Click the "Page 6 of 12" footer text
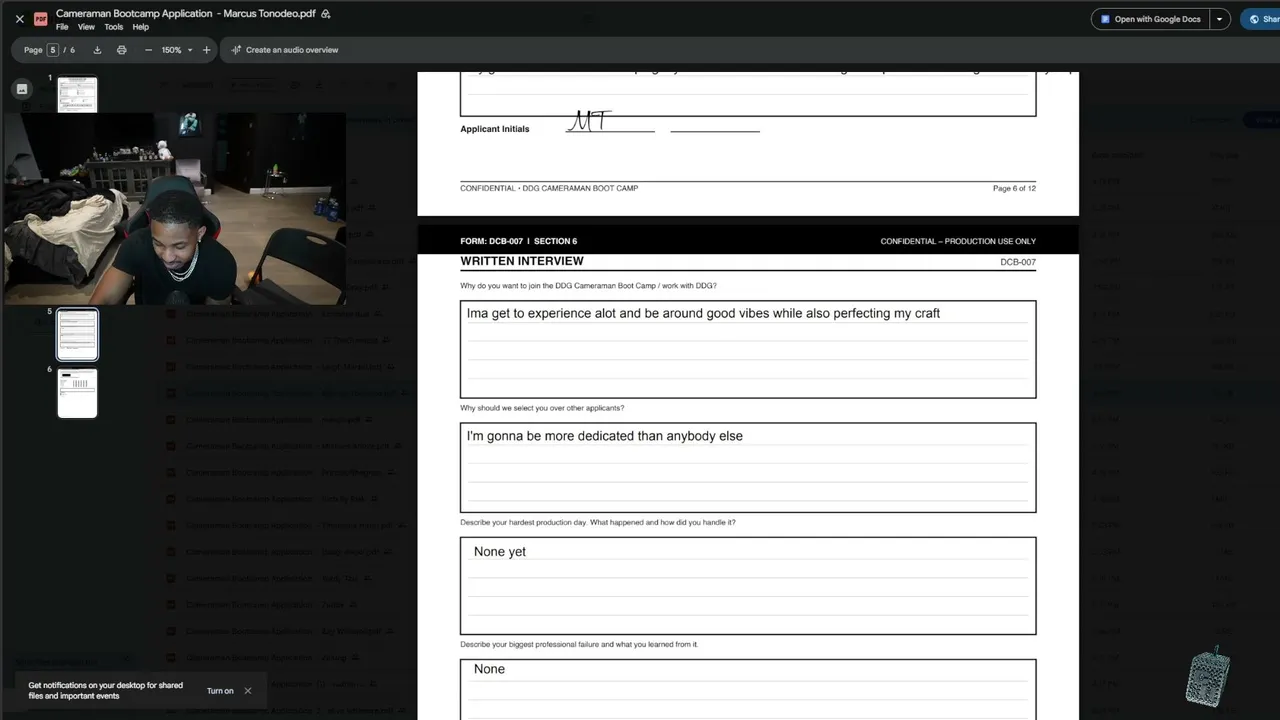The width and height of the screenshot is (1280, 720). pyautogui.click(x=1014, y=188)
